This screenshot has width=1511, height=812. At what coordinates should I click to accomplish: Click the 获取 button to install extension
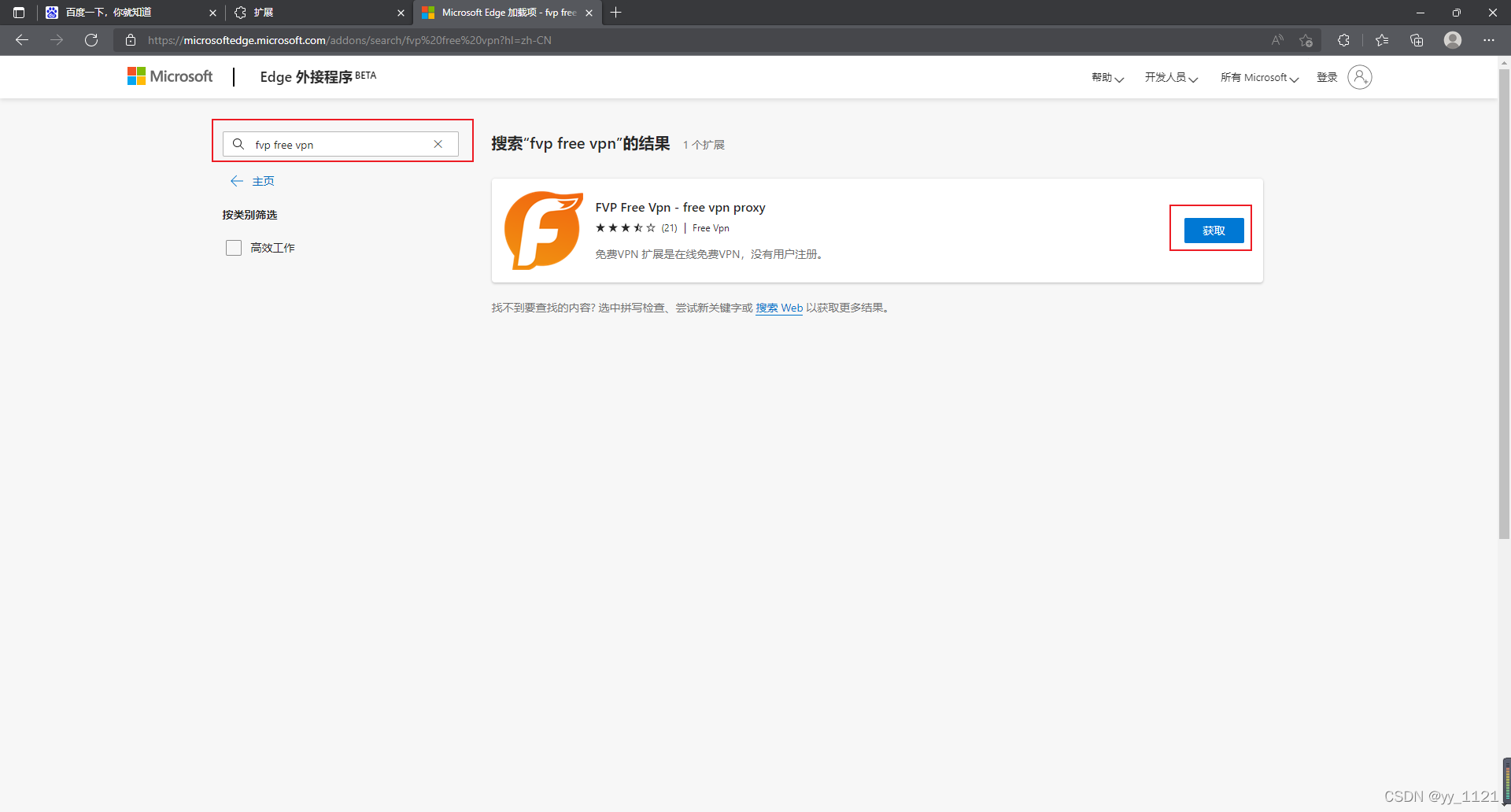coord(1213,230)
